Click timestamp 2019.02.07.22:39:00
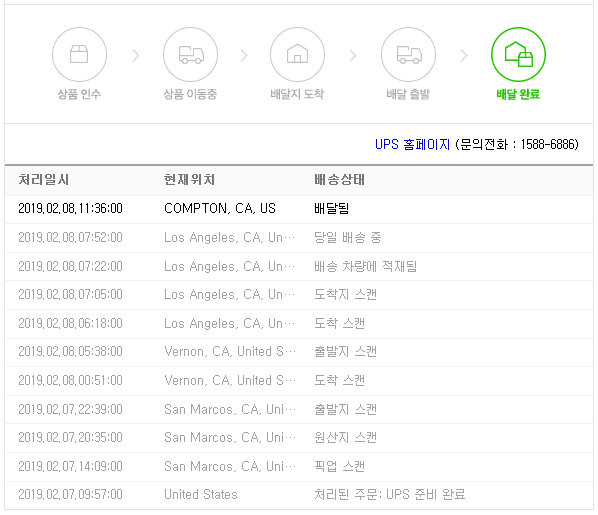Image resolution: width=598 pixels, height=515 pixels. click(x=71, y=409)
